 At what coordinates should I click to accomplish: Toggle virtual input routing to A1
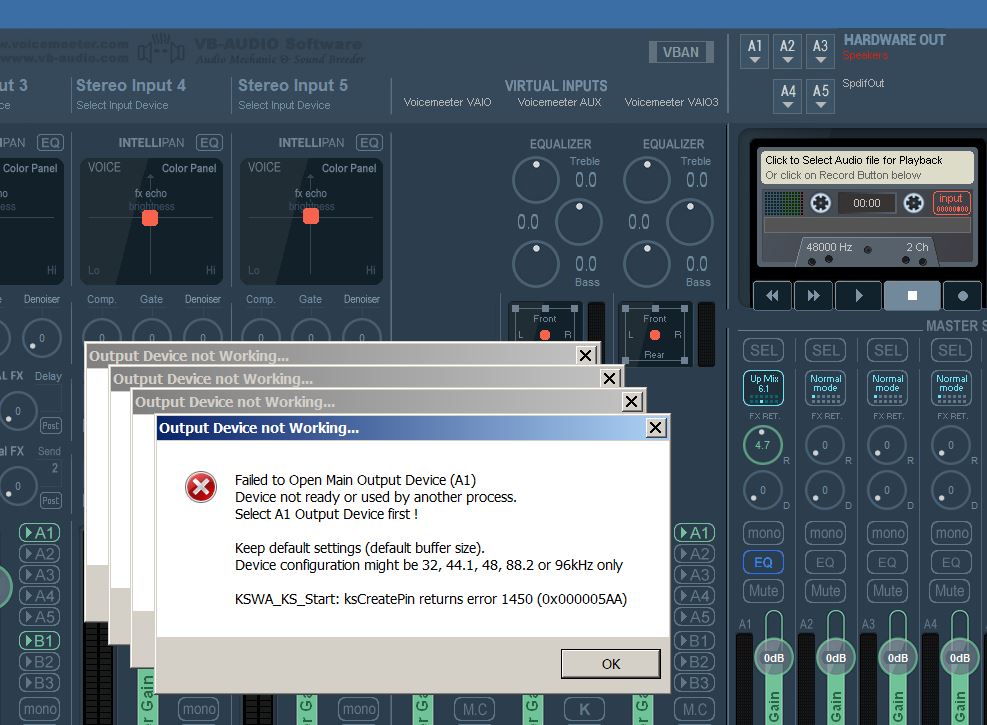pyautogui.click(x=694, y=533)
